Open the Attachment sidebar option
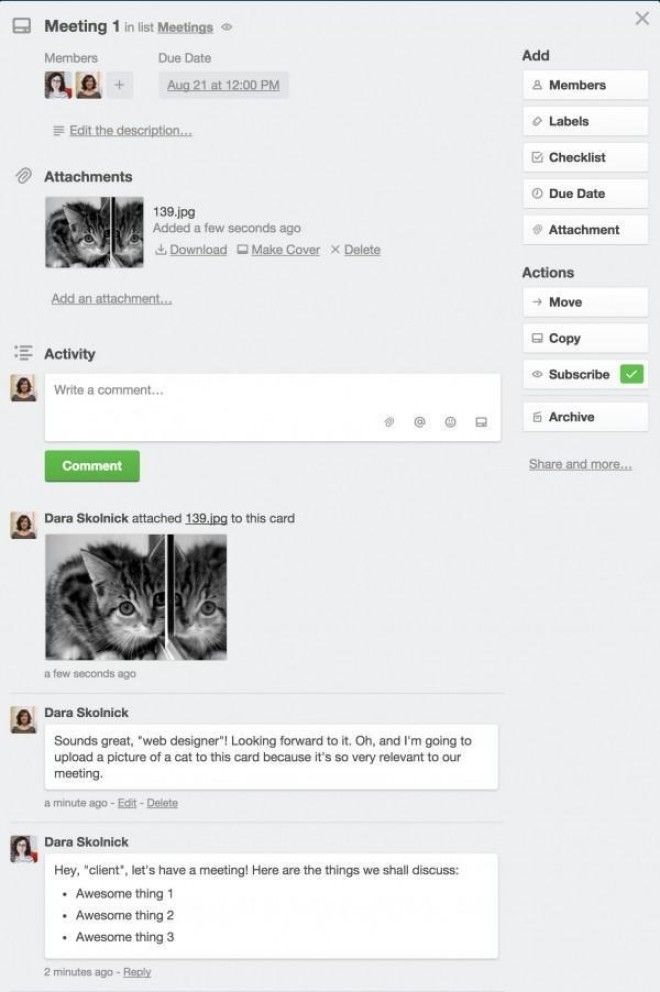Screen dimensions: 660x992 click(x=585, y=230)
